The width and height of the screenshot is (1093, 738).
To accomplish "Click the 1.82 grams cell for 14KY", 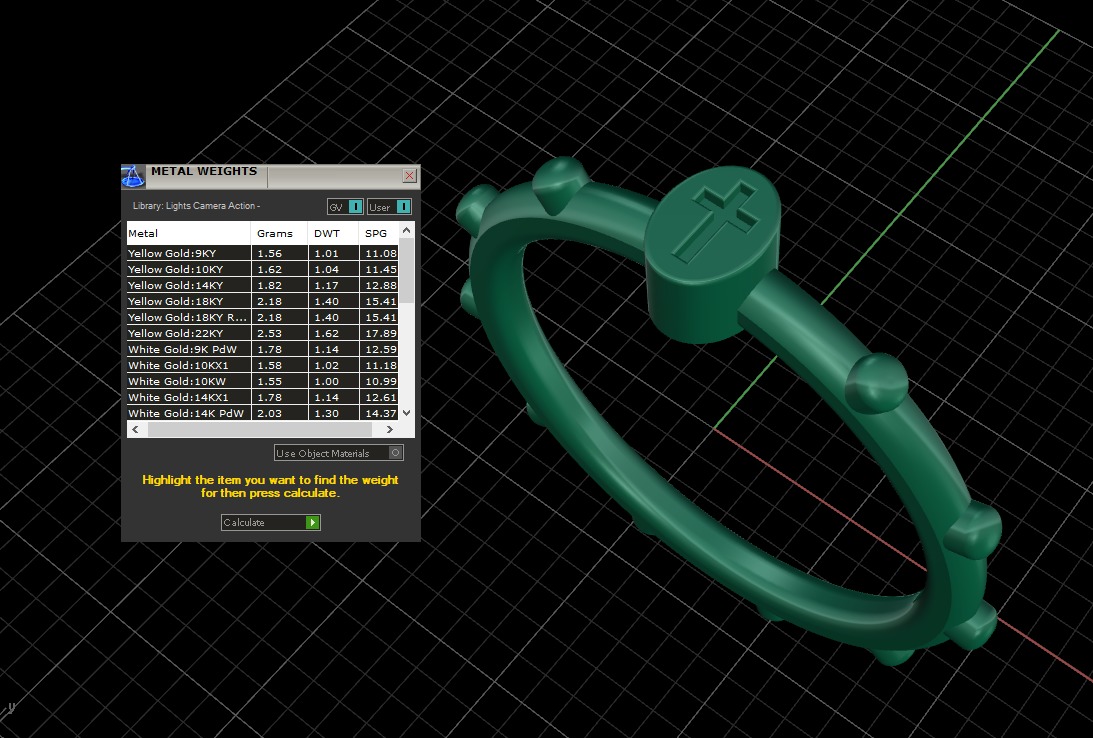I will pos(280,285).
